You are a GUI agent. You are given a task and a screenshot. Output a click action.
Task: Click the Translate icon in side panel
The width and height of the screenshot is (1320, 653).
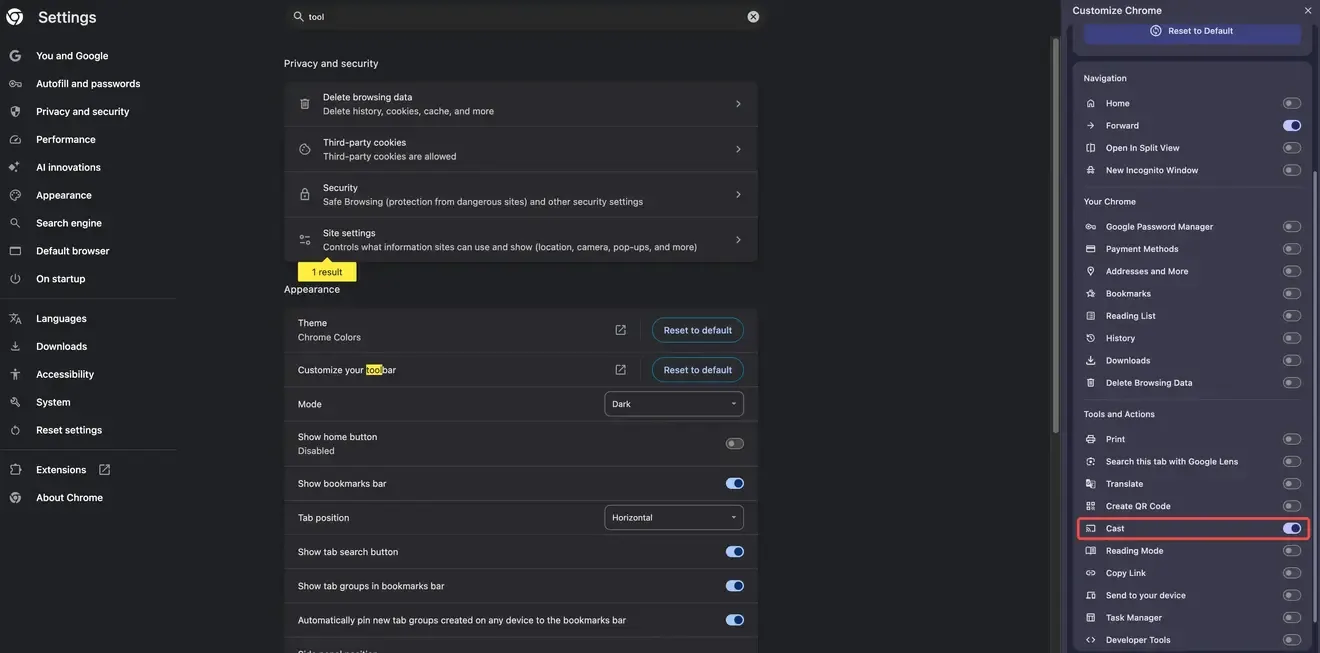tap(1091, 484)
